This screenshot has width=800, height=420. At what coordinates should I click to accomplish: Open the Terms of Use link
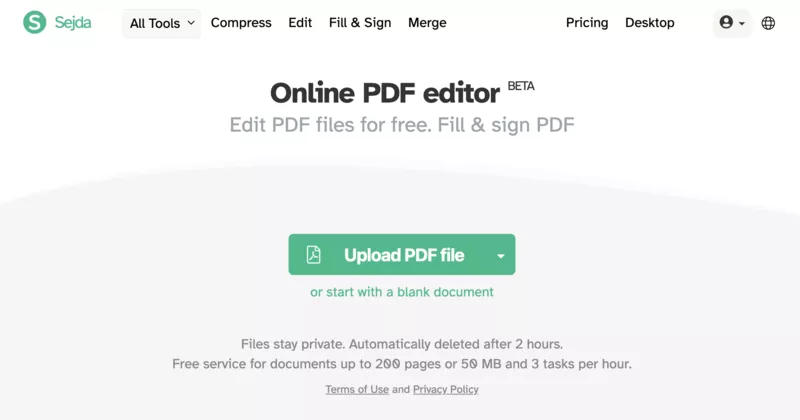point(357,389)
